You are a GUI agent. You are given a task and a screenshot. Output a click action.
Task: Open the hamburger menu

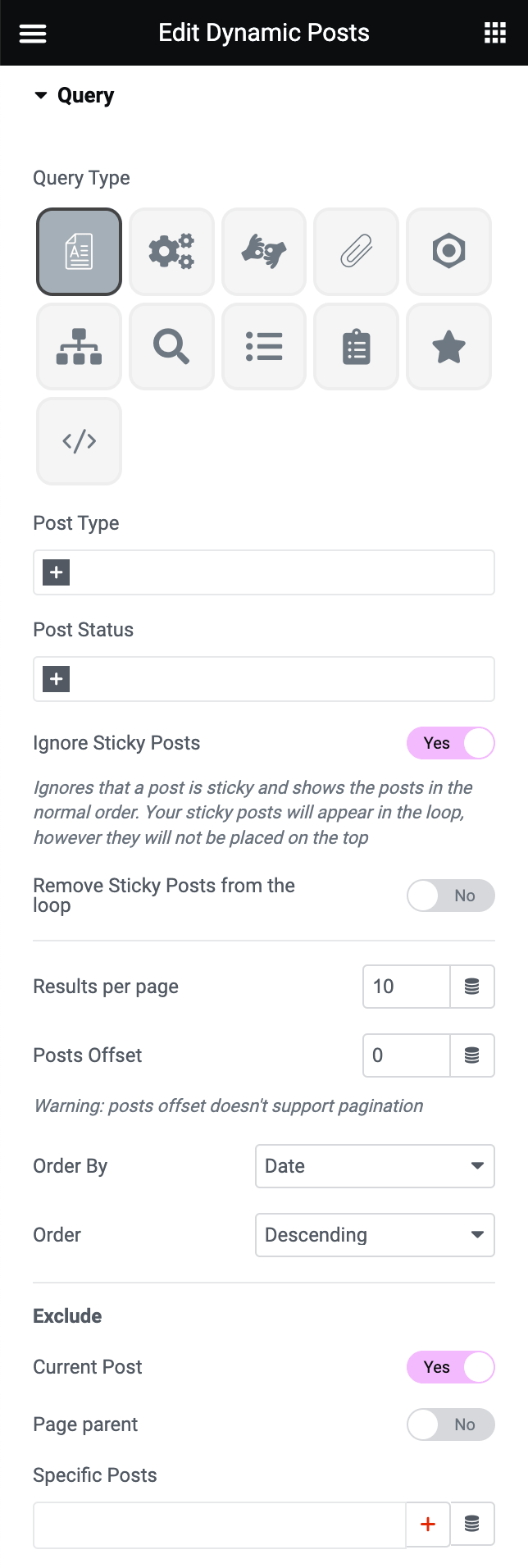point(32,32)
